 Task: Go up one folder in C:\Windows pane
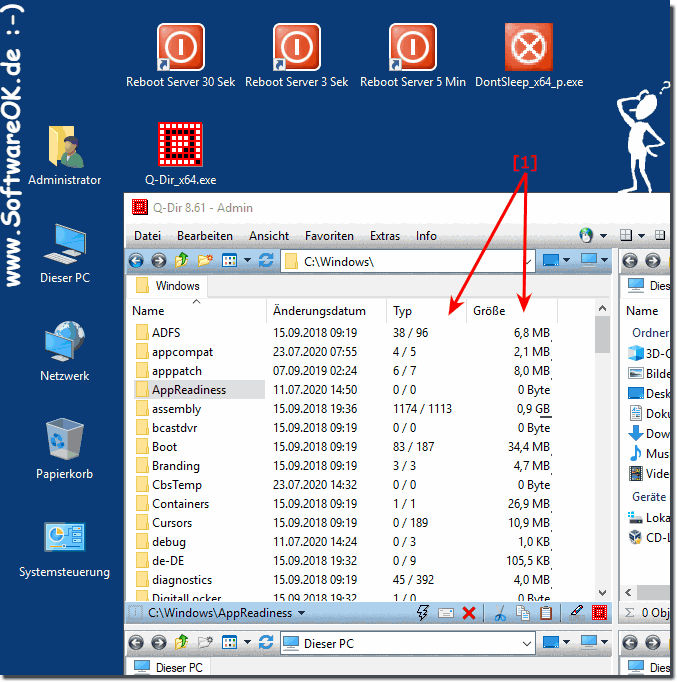pyautogui.click(x=181, y=260)
